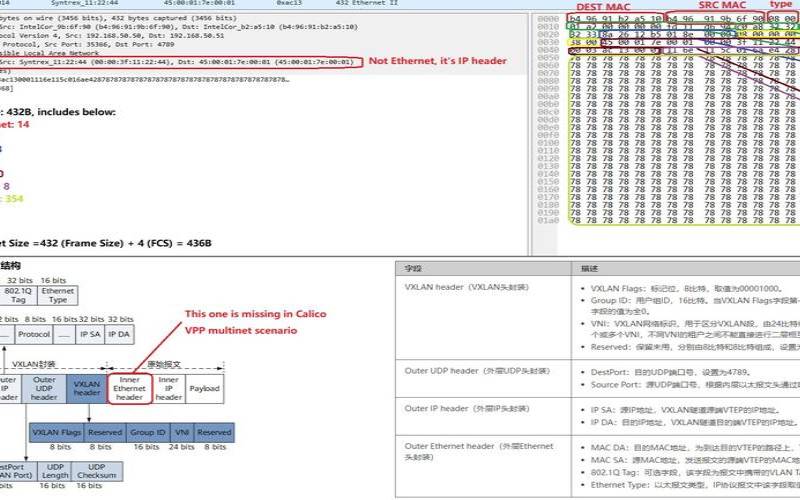Click the circled Src: Syntrex Ethernet line
Viewport: 800px width, 500px height.
(180, 61)
